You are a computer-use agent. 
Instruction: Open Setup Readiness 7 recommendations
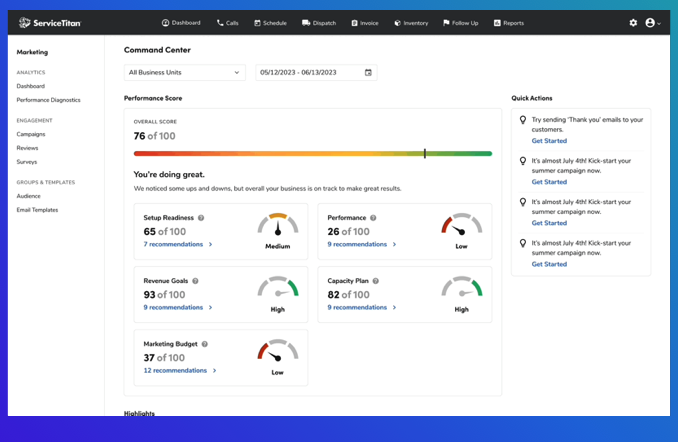(x=174, y=244)
